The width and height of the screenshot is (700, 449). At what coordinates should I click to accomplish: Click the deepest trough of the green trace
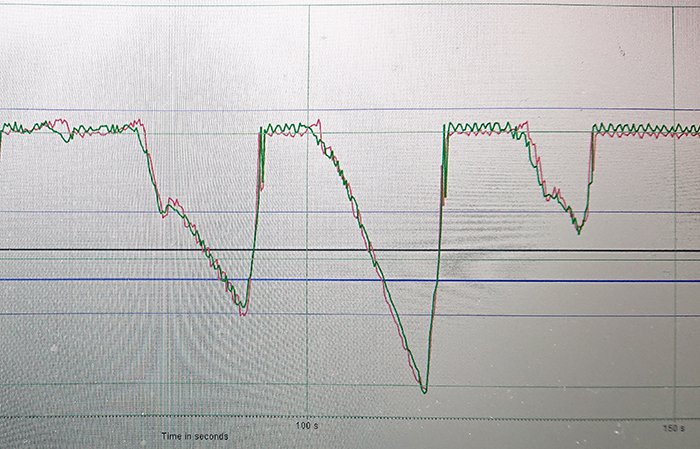(x=424, y=391)
